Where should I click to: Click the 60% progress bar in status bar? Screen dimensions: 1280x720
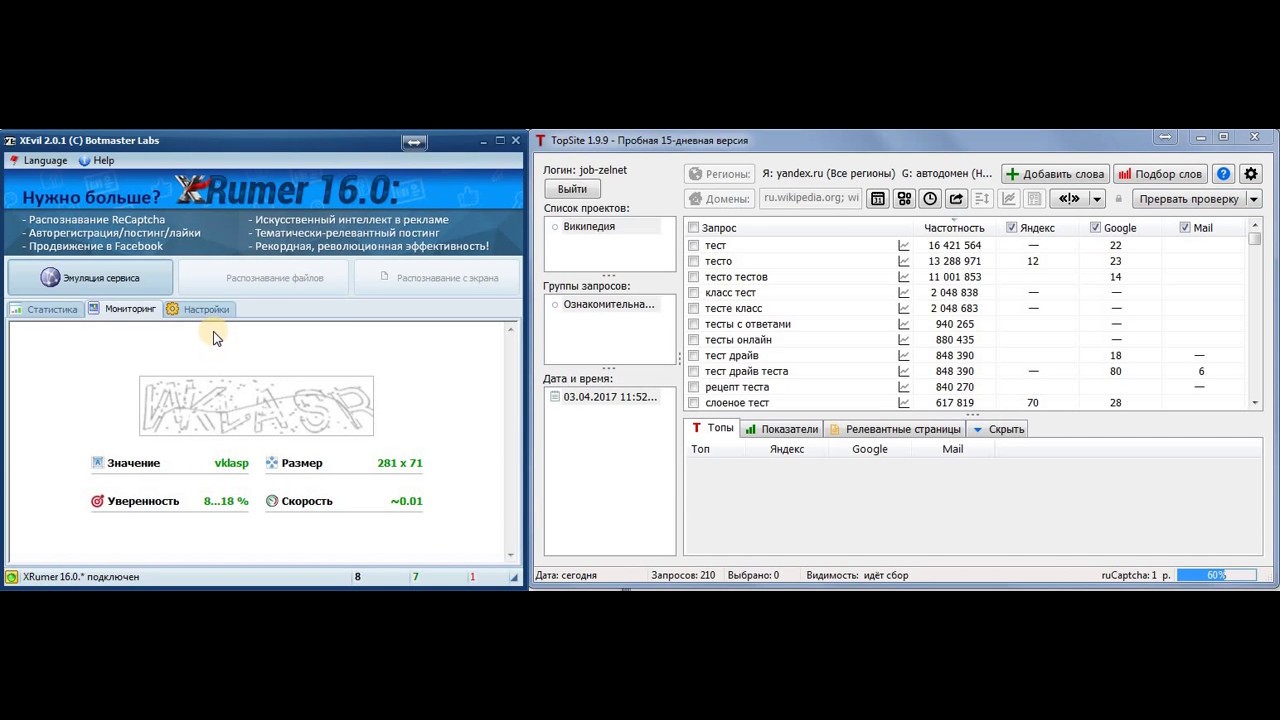[1216, 575]
